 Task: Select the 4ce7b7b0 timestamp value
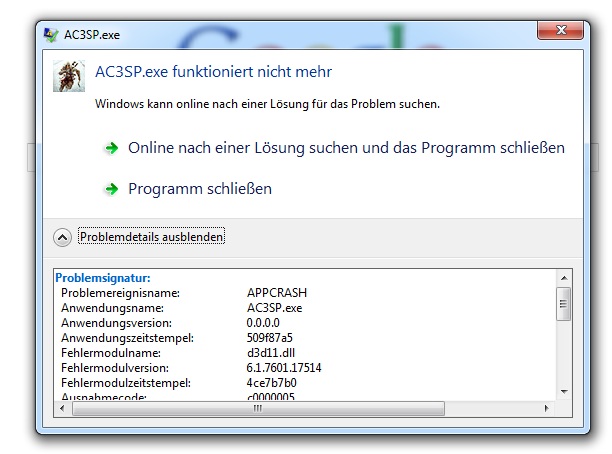point(271,383)
